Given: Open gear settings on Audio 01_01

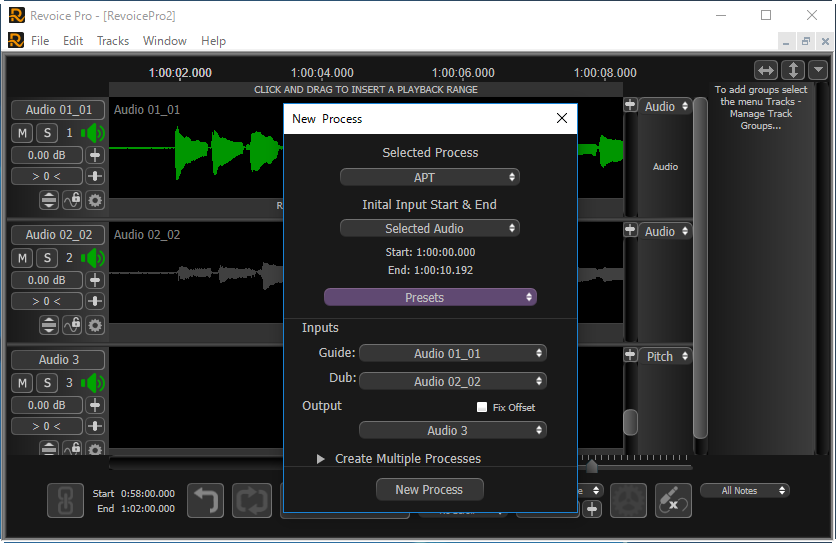Looking at the screenshot, I should click(x=95, y=200).
